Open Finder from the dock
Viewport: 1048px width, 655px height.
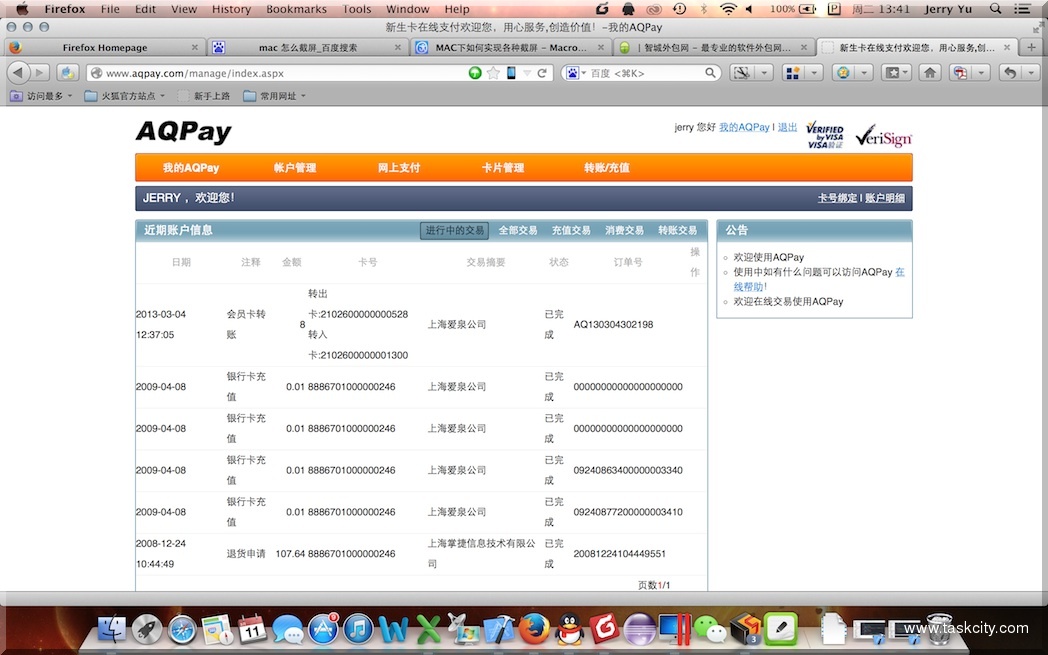pyautogui.click(x=111, y=629)
